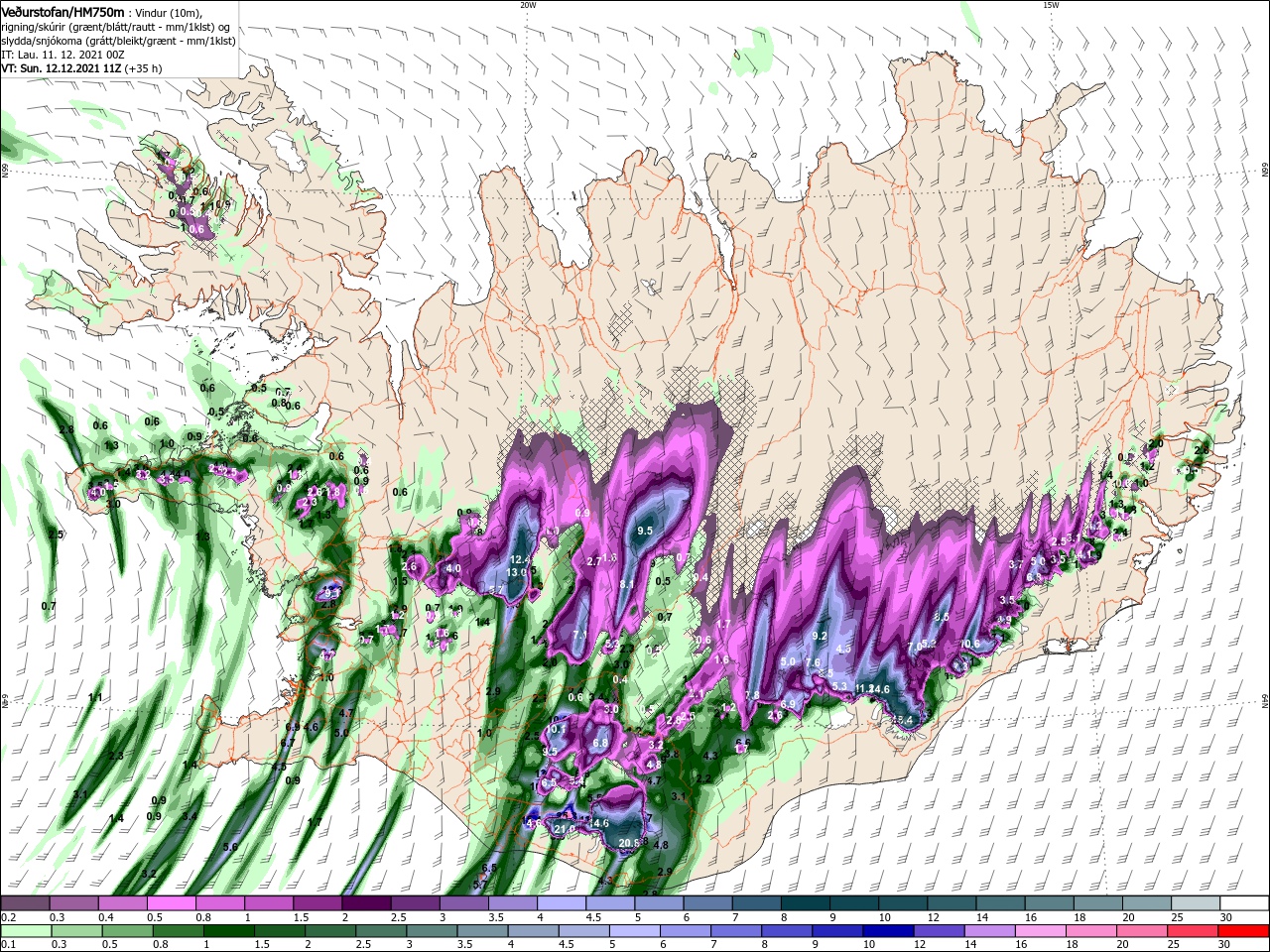Click the rigning/skúrir legend description line
The height and width of the screenshot is (952, 1270).
(116, 26)
